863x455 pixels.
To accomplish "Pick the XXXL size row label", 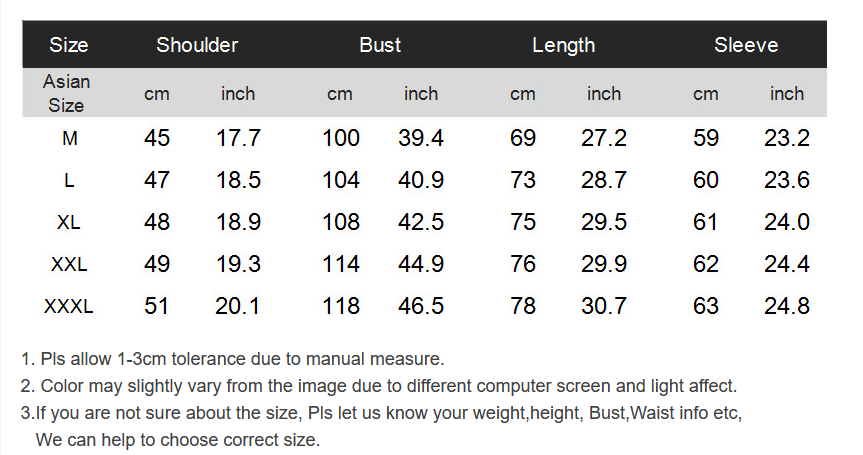I will [69, 306].
